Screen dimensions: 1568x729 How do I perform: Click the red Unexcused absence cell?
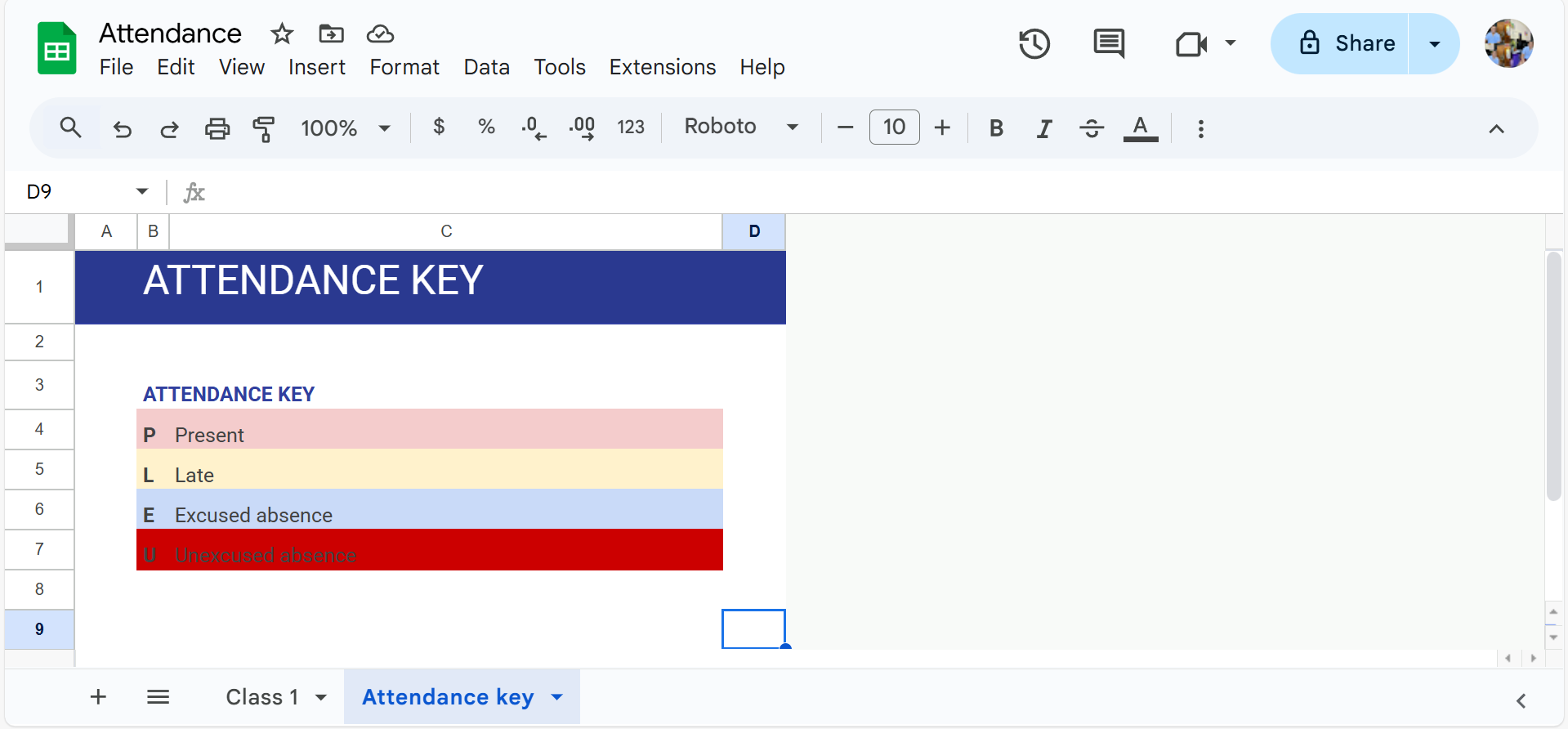[x=446, y=550]
